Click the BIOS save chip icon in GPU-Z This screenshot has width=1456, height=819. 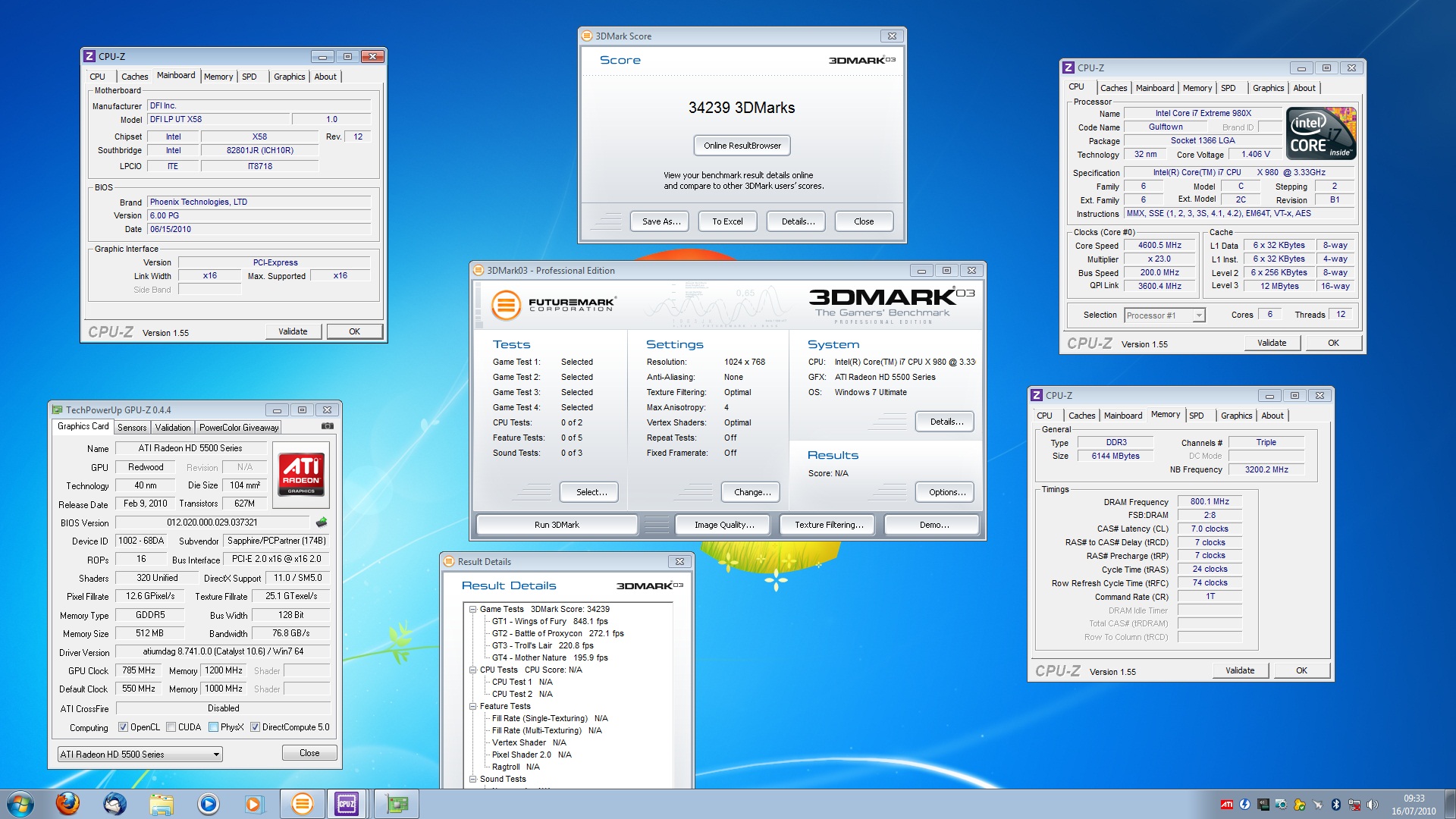pyautogui.click(x=322, y=522)
